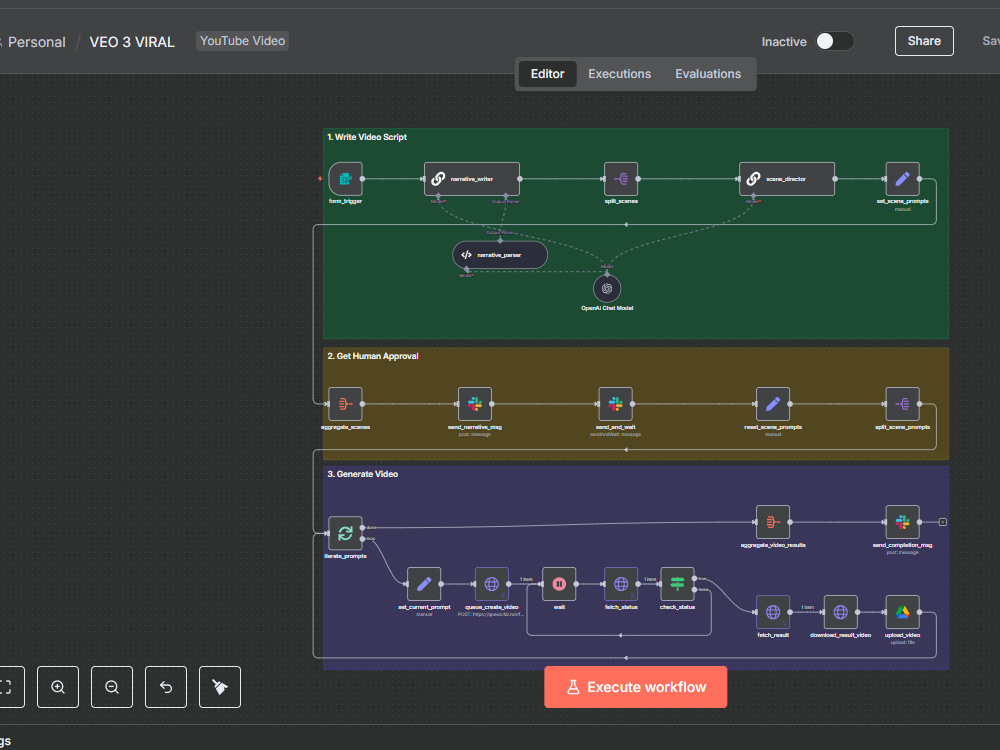Select the '3. Generate Video' sticky note title
Image resolution: width=1000 pixels, height=750 pixels.
362,474
